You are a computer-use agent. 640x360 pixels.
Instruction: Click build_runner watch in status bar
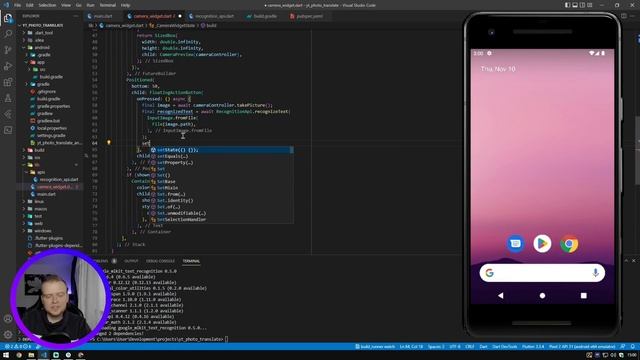(x=375, y=347)
